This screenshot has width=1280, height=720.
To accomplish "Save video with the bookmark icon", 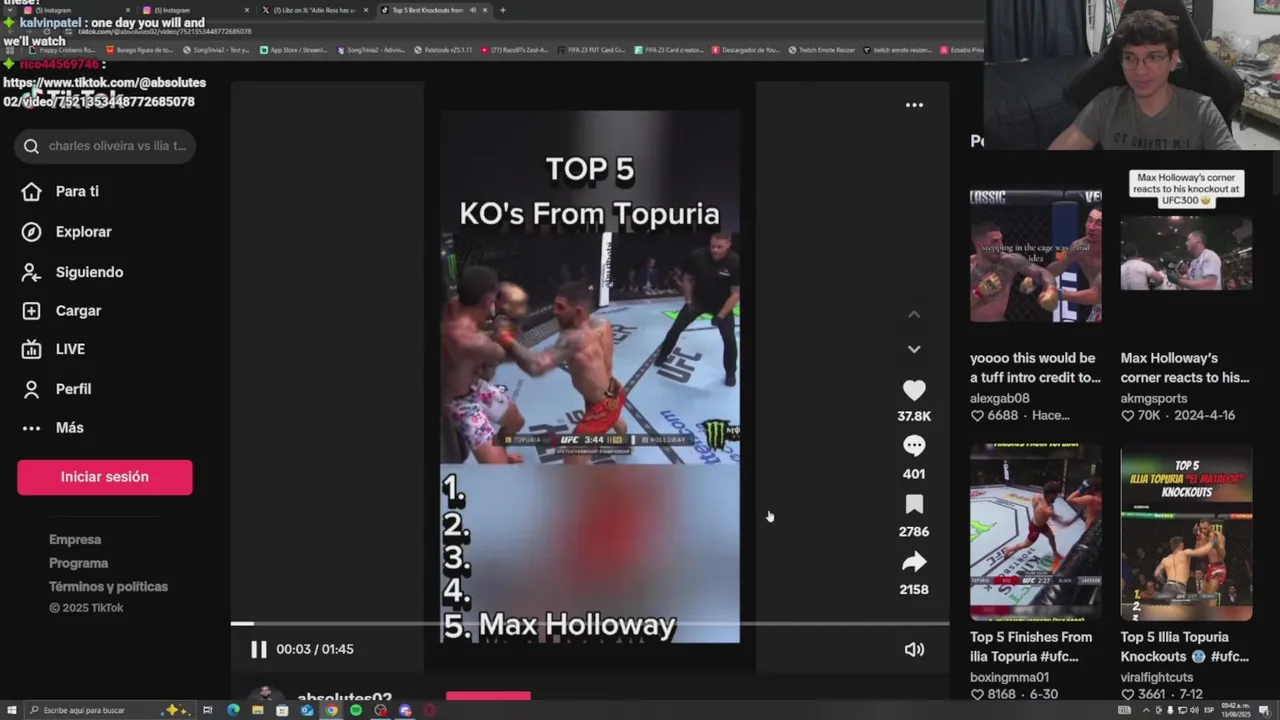I will click(914, 504).
